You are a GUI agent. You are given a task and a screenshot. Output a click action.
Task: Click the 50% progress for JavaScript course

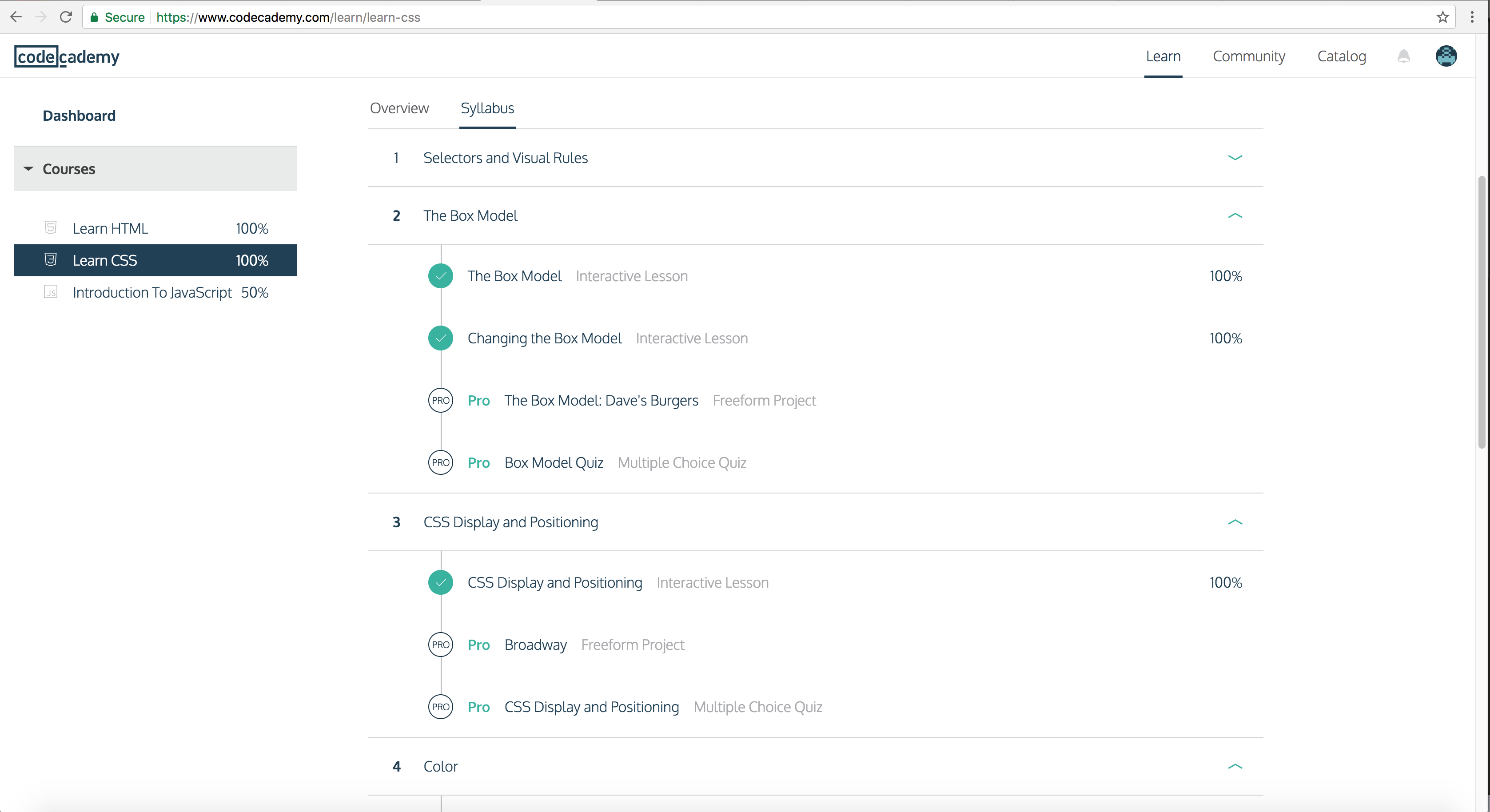255,292
